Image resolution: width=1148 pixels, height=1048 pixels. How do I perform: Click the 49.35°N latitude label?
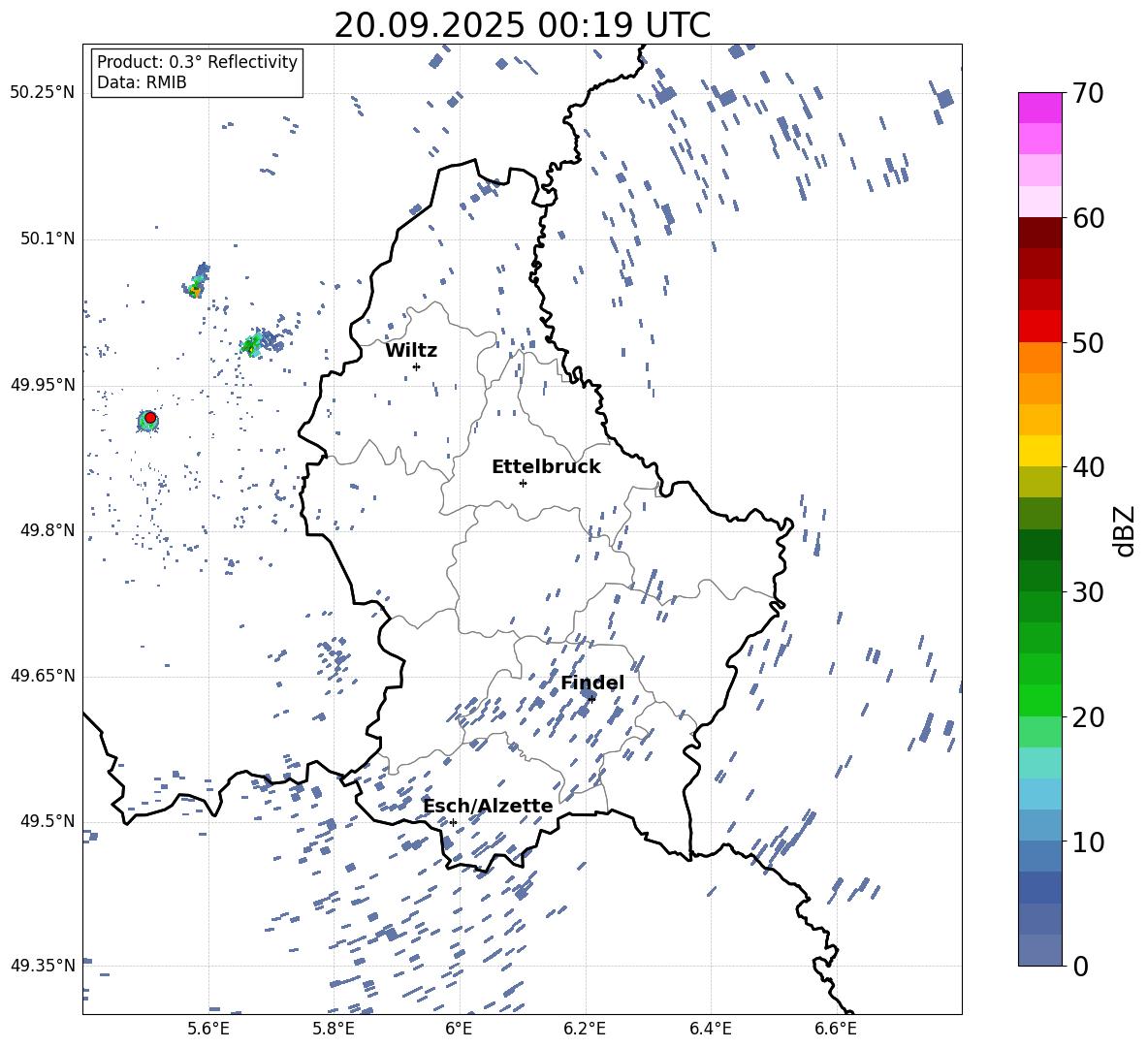(43, 966)
